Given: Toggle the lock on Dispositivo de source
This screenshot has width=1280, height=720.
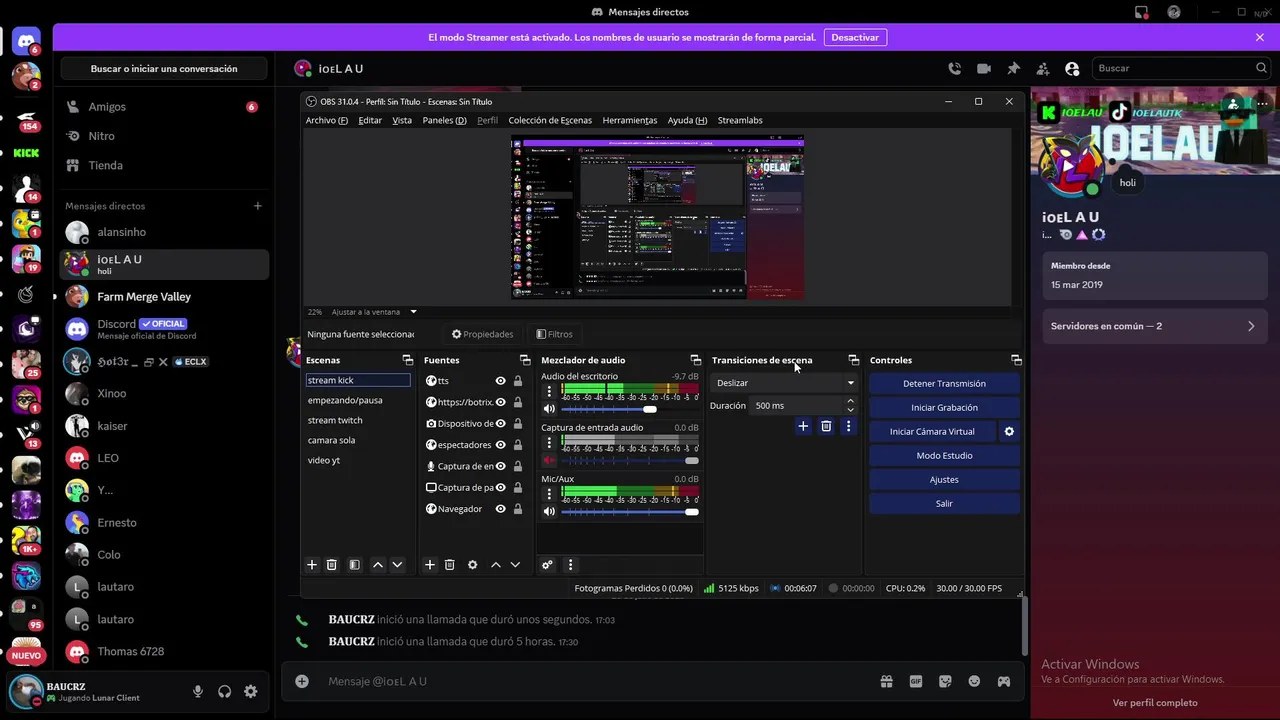Looking at the screenshot, I should pos(518,424).
